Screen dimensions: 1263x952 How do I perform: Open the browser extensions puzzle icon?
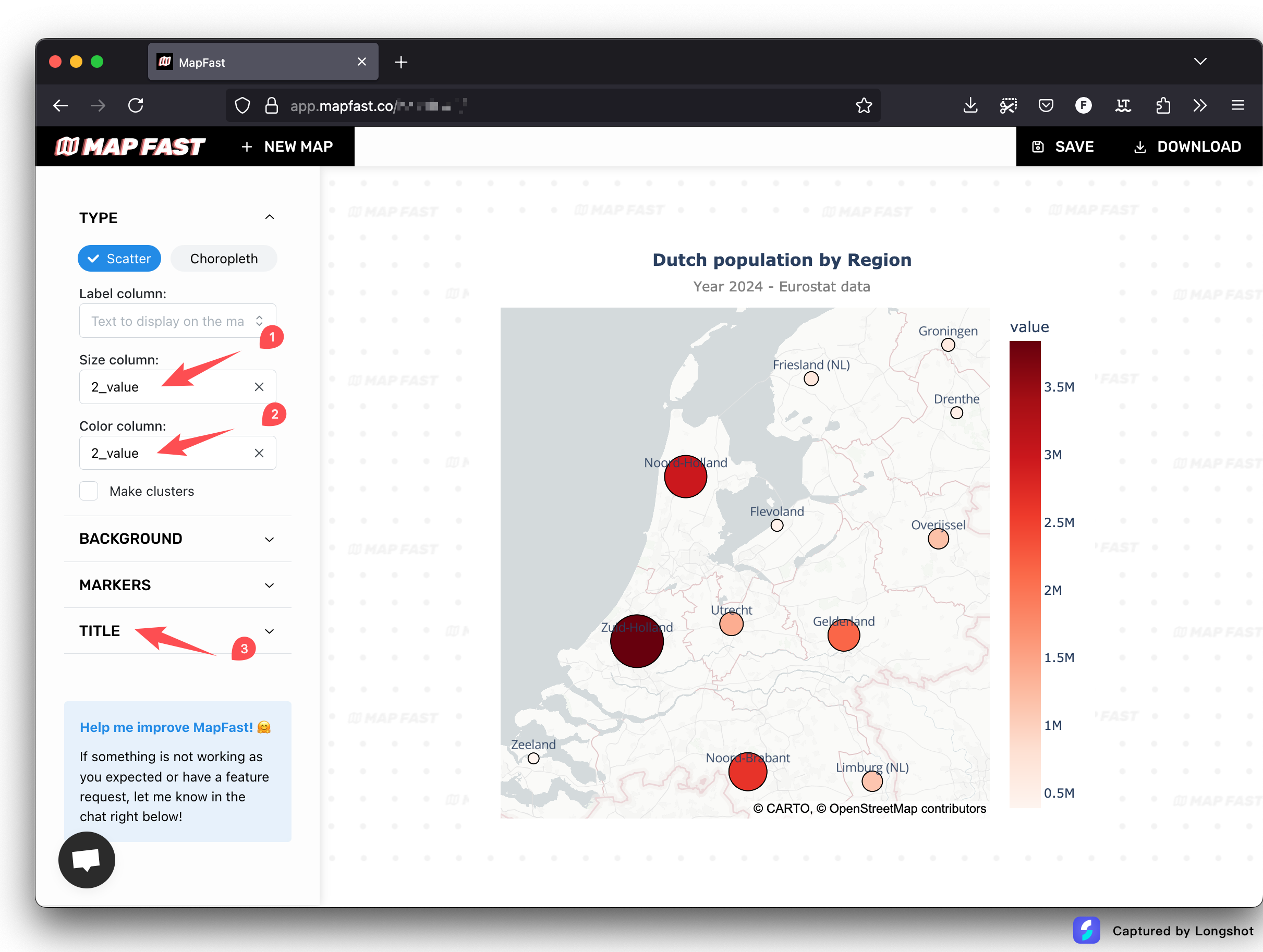tap(1162, 106)
